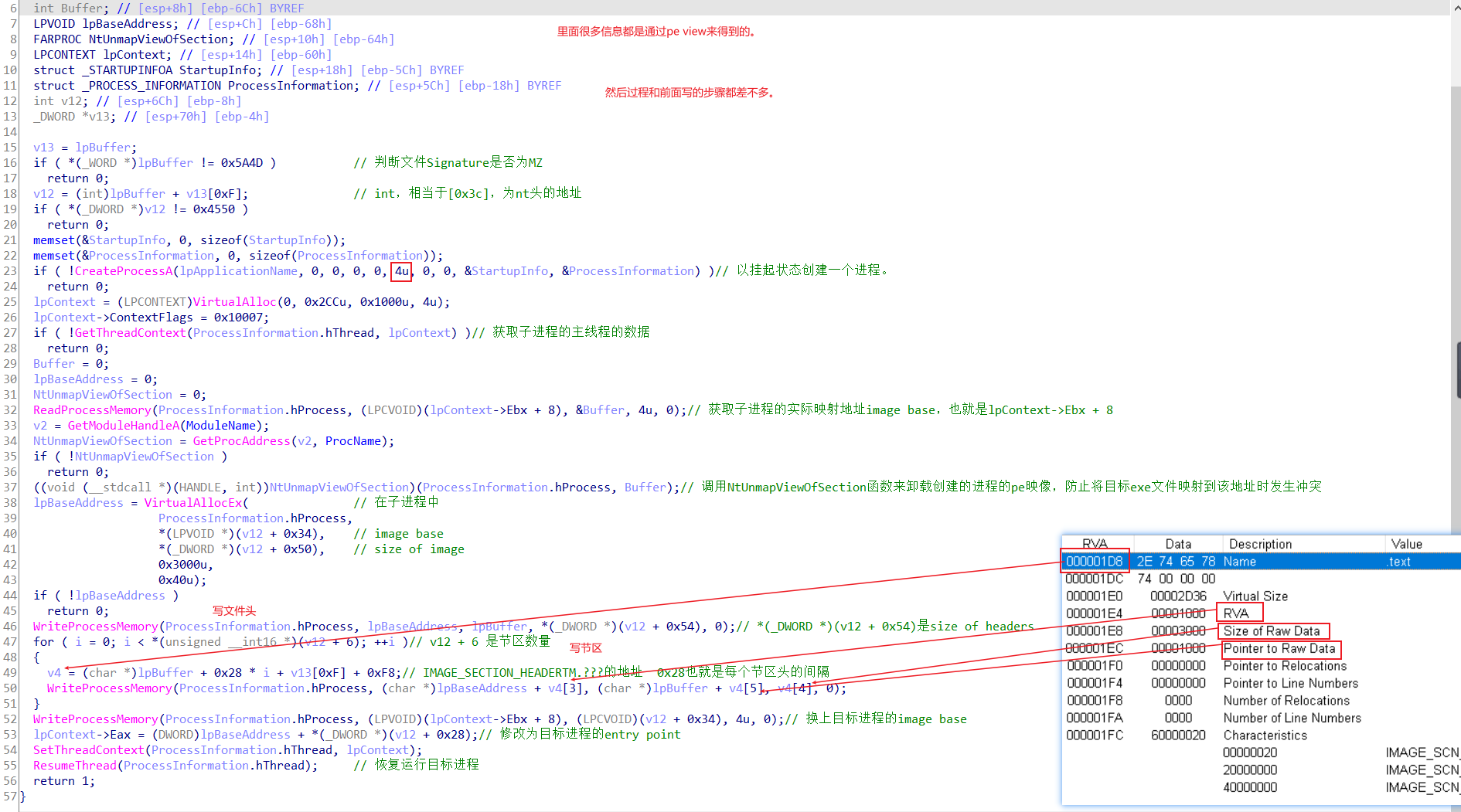The width and height of the screenshot is (1461, 812).
Task: Select the SetThreadContext function name
Action: coord(89,750)
